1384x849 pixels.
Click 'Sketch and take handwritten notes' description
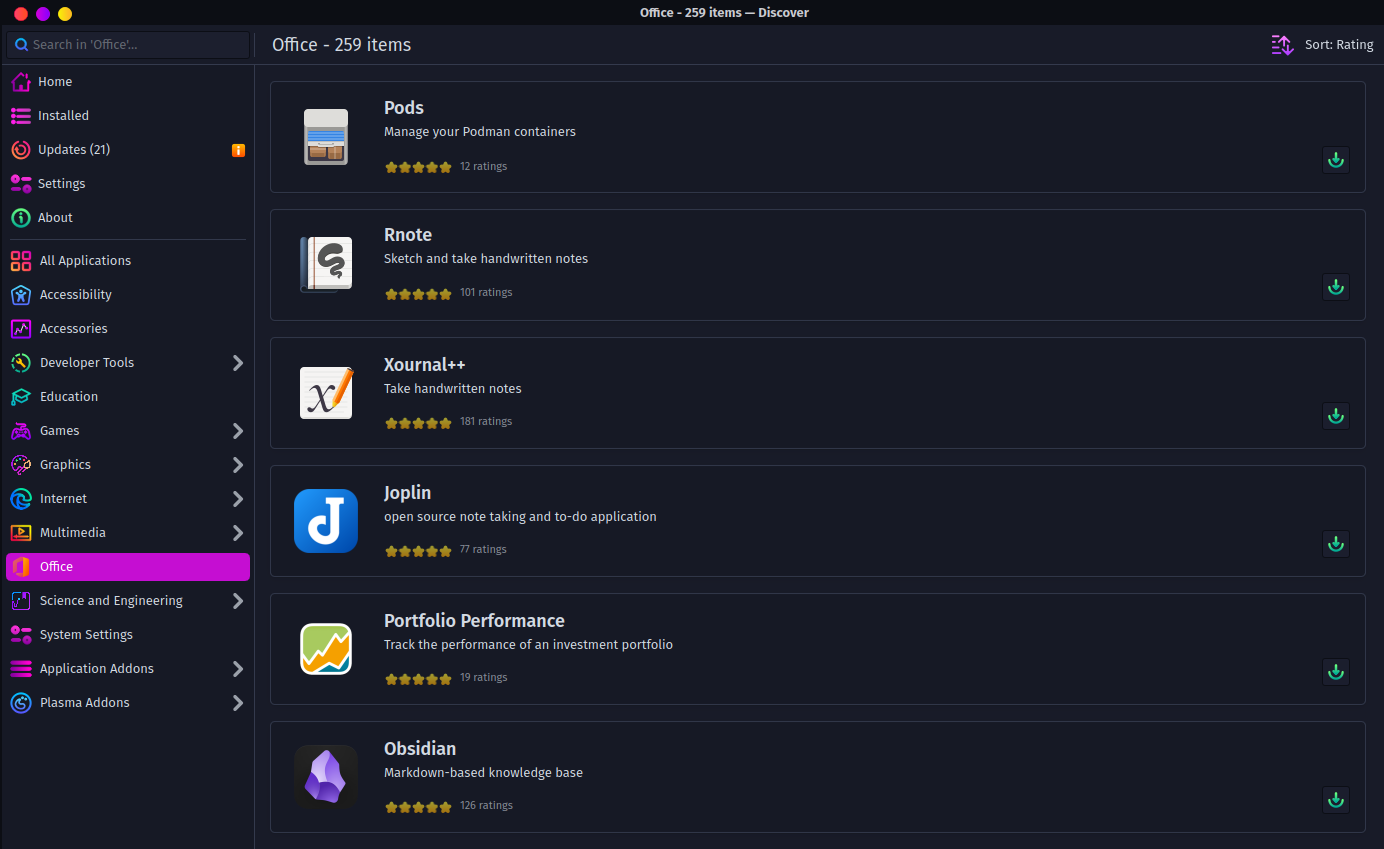tap(486, 259)
